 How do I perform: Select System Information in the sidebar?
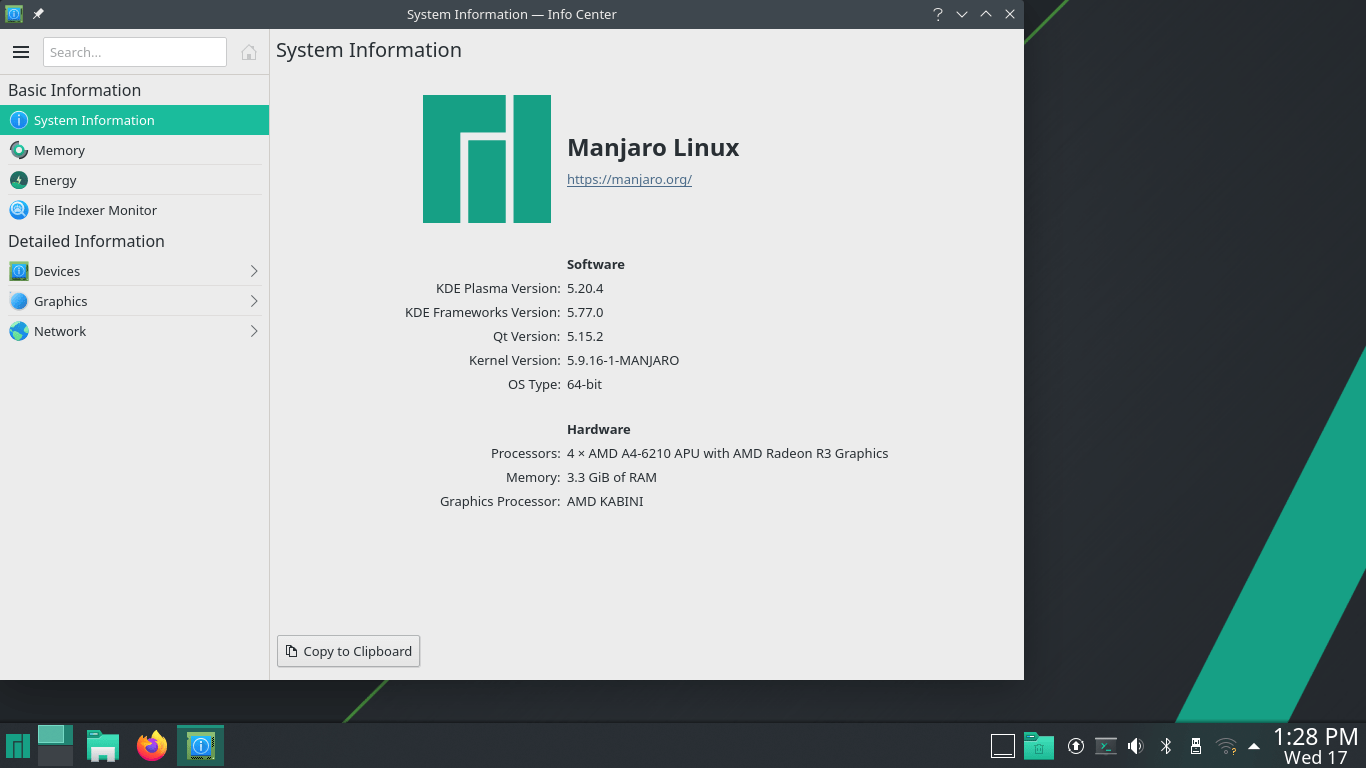tap(134, 120)
